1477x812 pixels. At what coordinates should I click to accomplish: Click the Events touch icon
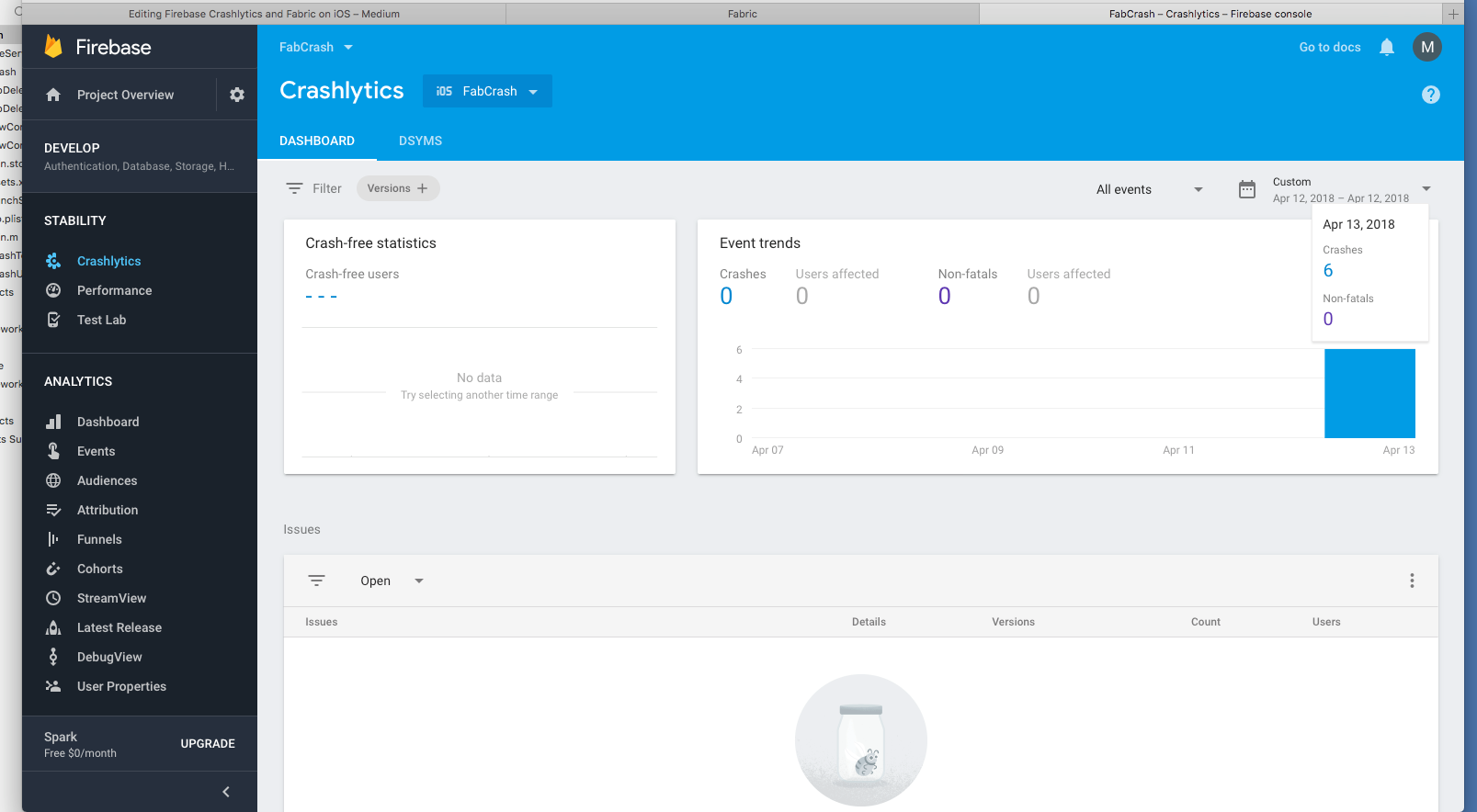coord(53,451)
